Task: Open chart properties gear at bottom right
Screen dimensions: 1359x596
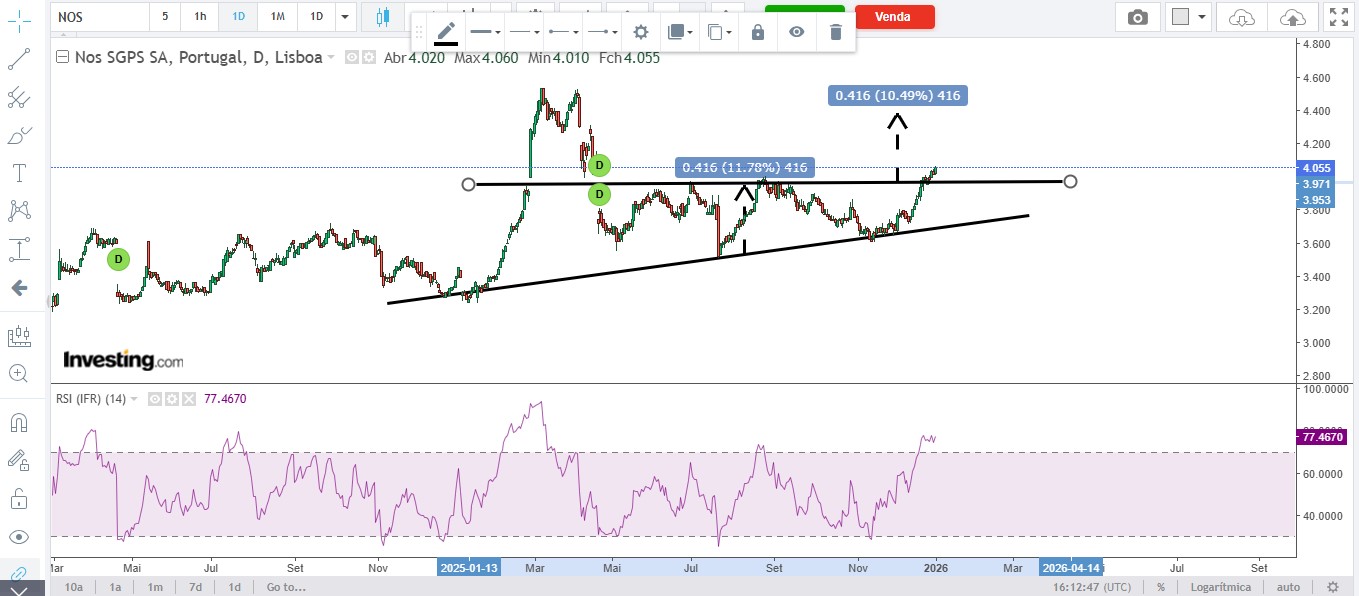Action: pyautogui.click(x=1332, y=587)
